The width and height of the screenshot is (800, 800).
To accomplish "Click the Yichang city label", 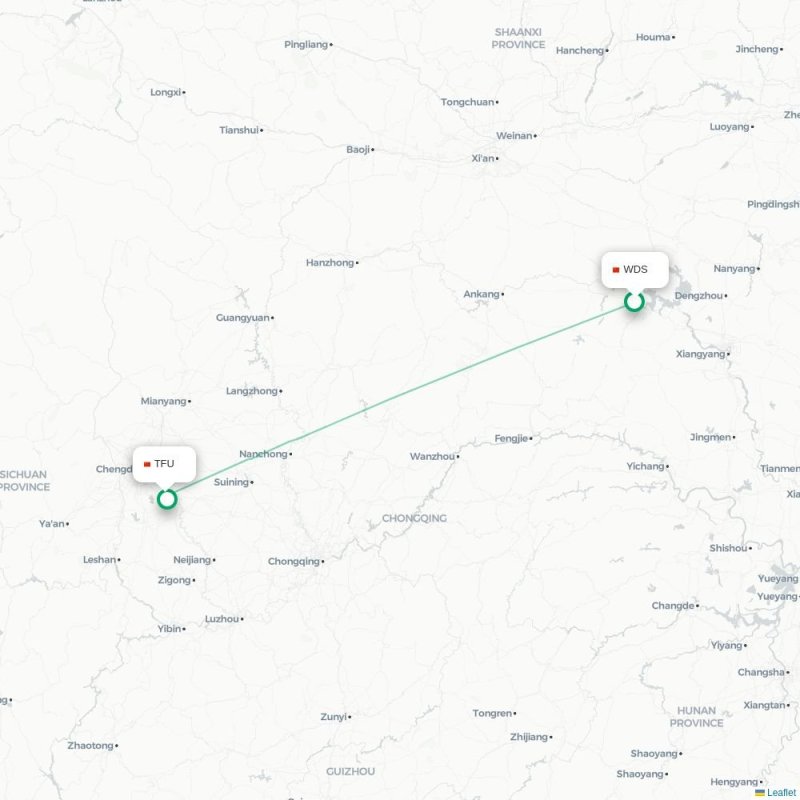I will coord(647,466).
